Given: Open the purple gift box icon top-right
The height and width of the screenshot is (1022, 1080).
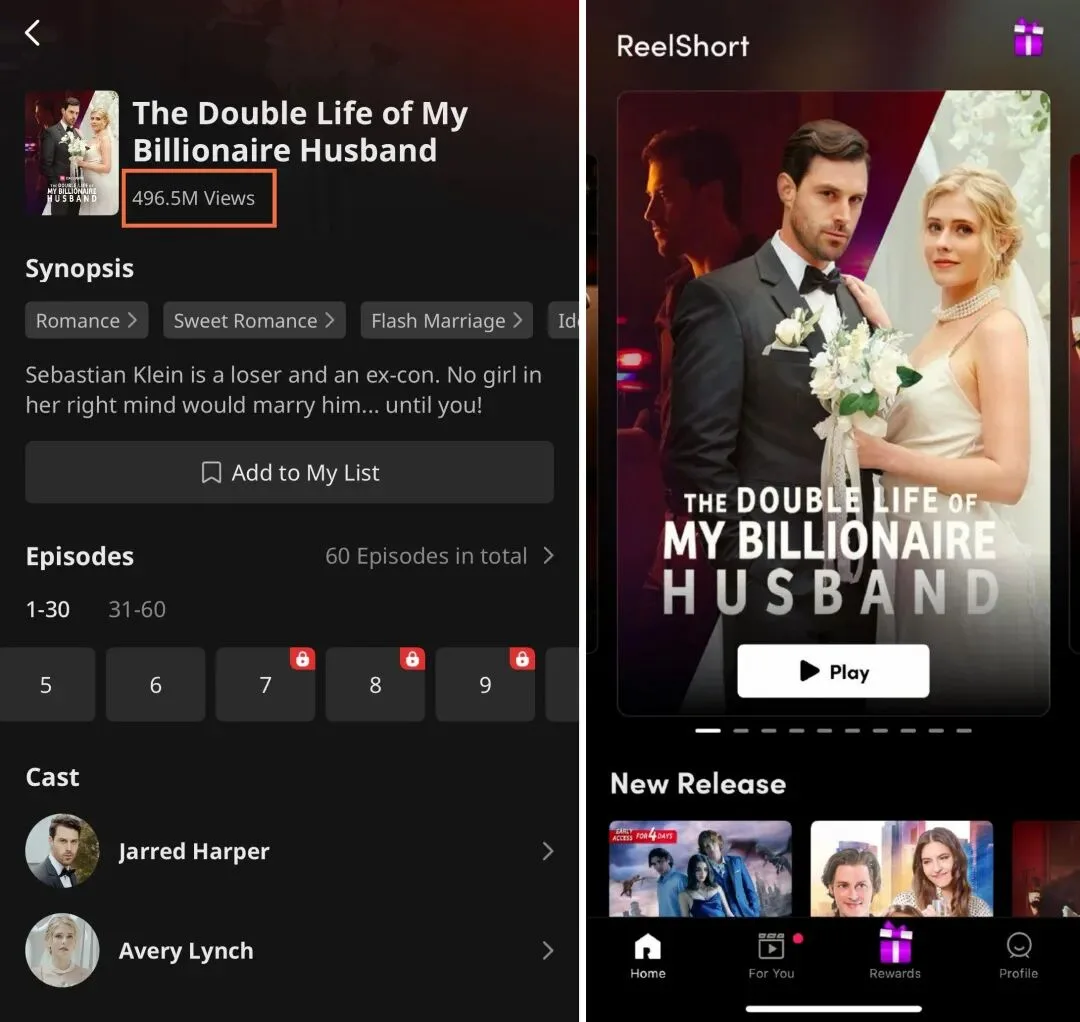Looking at the screenshot, I should 1028,39.
